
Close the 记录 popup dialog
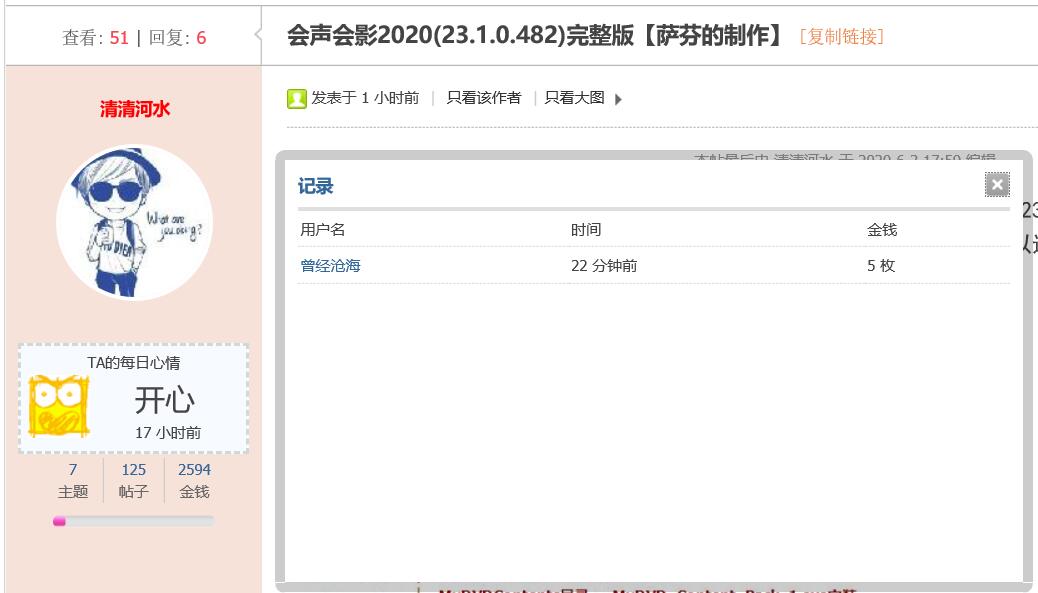pyautogui.click(x=997, y=185)
